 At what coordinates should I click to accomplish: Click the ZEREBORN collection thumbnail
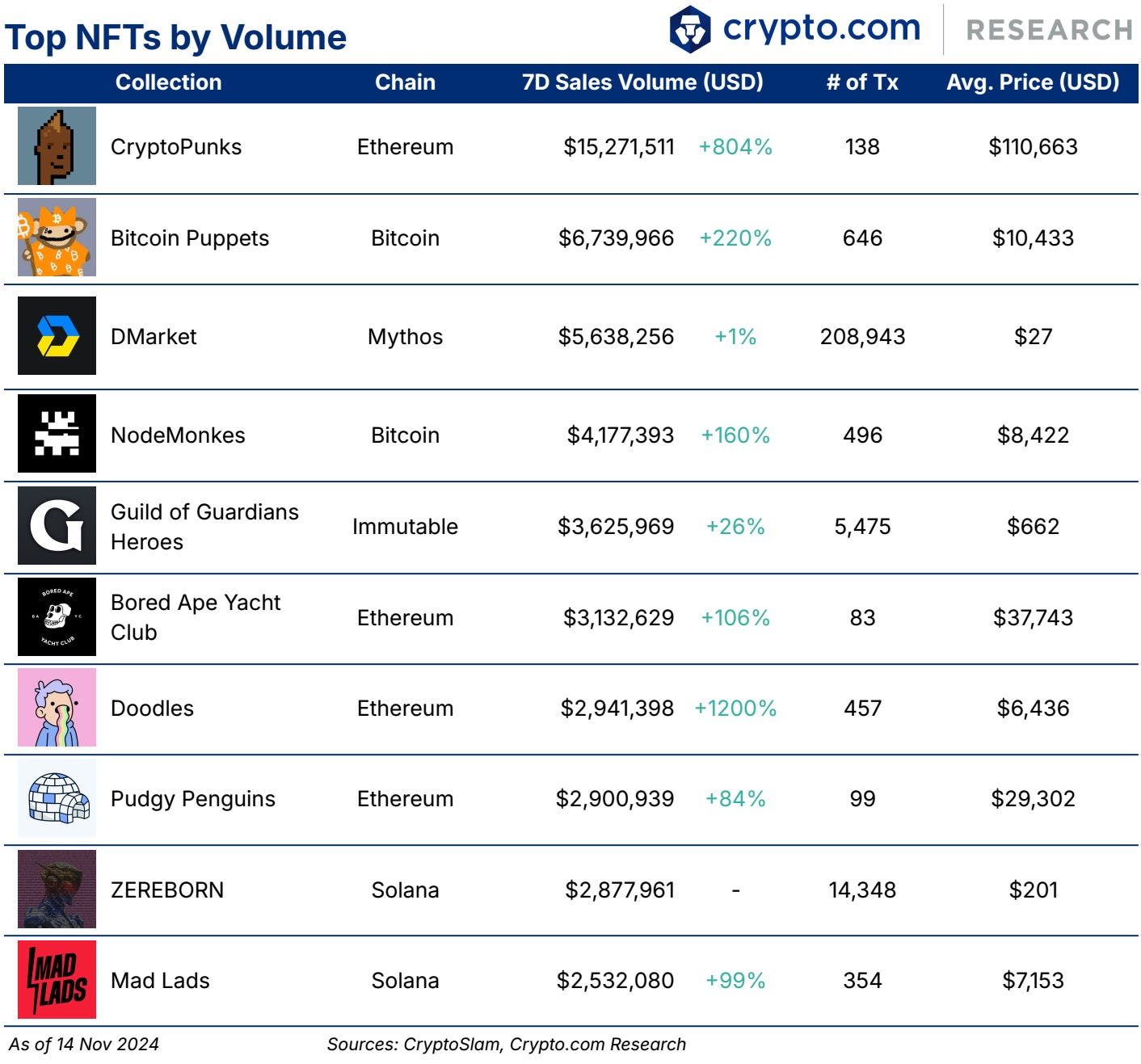57,889
